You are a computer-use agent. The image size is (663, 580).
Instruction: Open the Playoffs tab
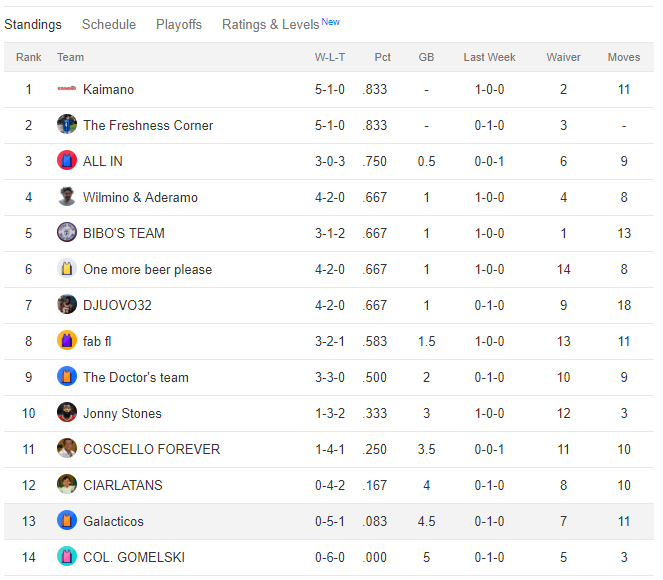(x=179, y=24)
